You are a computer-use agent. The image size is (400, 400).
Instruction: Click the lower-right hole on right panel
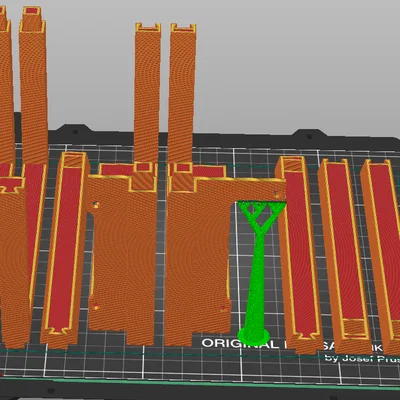coord(224,309)
